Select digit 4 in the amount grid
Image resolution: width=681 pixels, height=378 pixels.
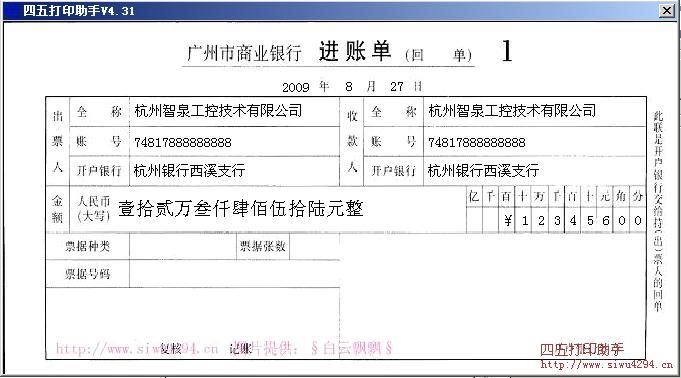pyautogui.click(x=573, y=221)
